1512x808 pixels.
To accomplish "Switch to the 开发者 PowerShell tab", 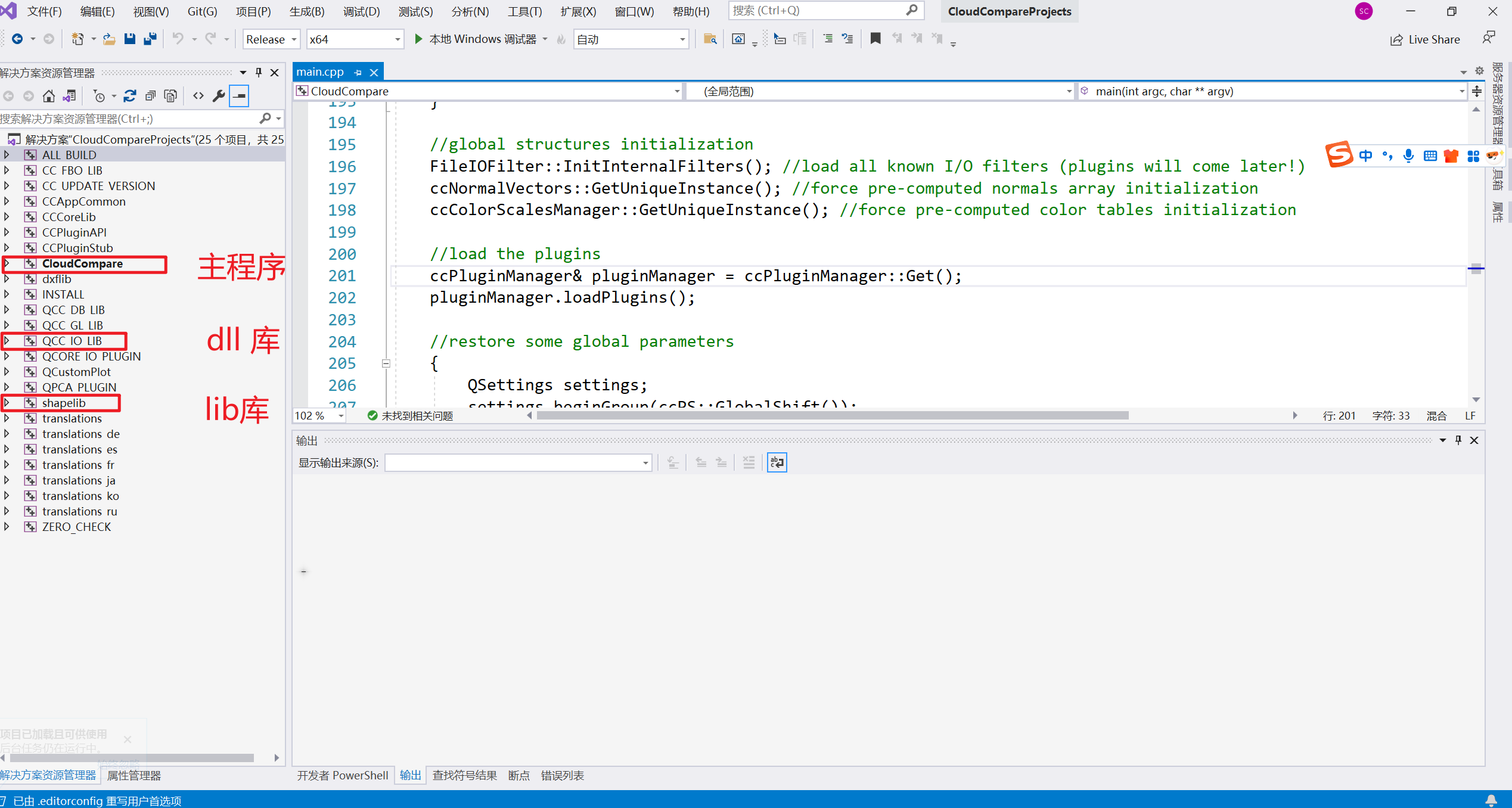I will coord(343,776).
